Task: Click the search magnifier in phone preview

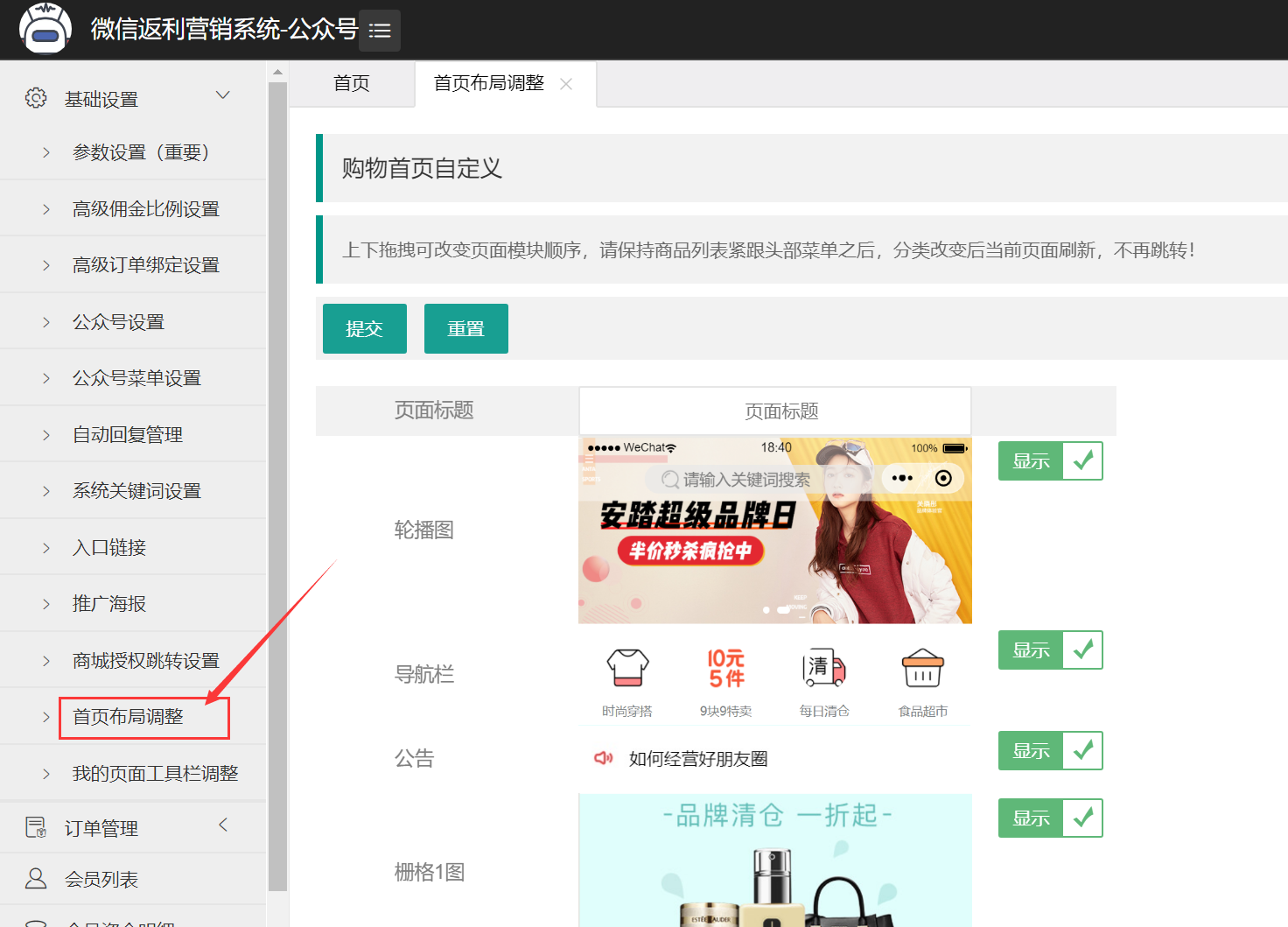Action: pos(670,480)
